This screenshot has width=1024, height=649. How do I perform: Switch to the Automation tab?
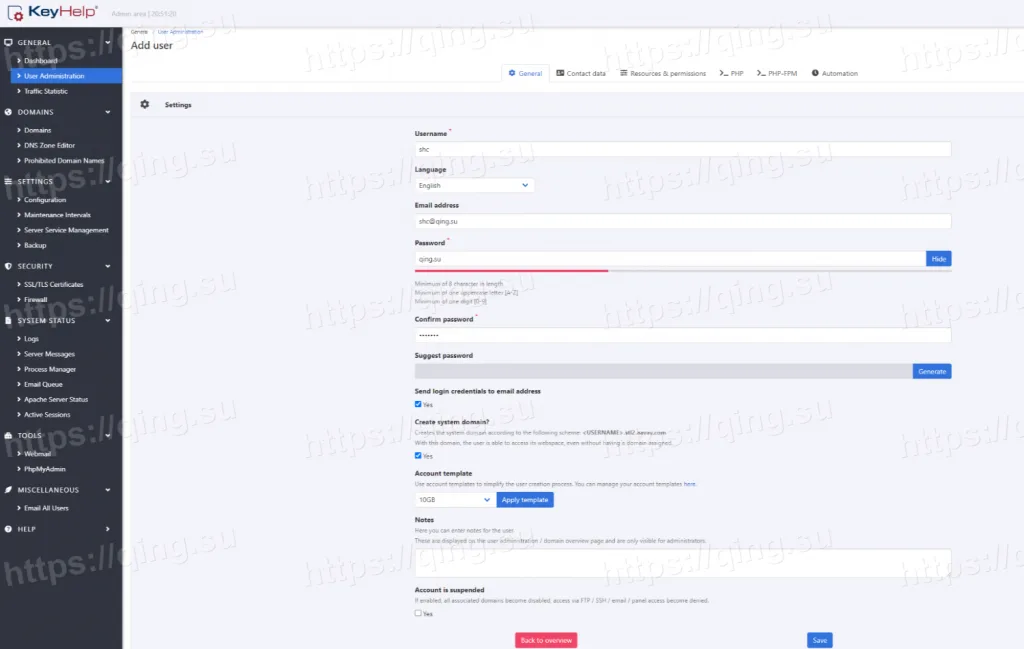point(835,73)
